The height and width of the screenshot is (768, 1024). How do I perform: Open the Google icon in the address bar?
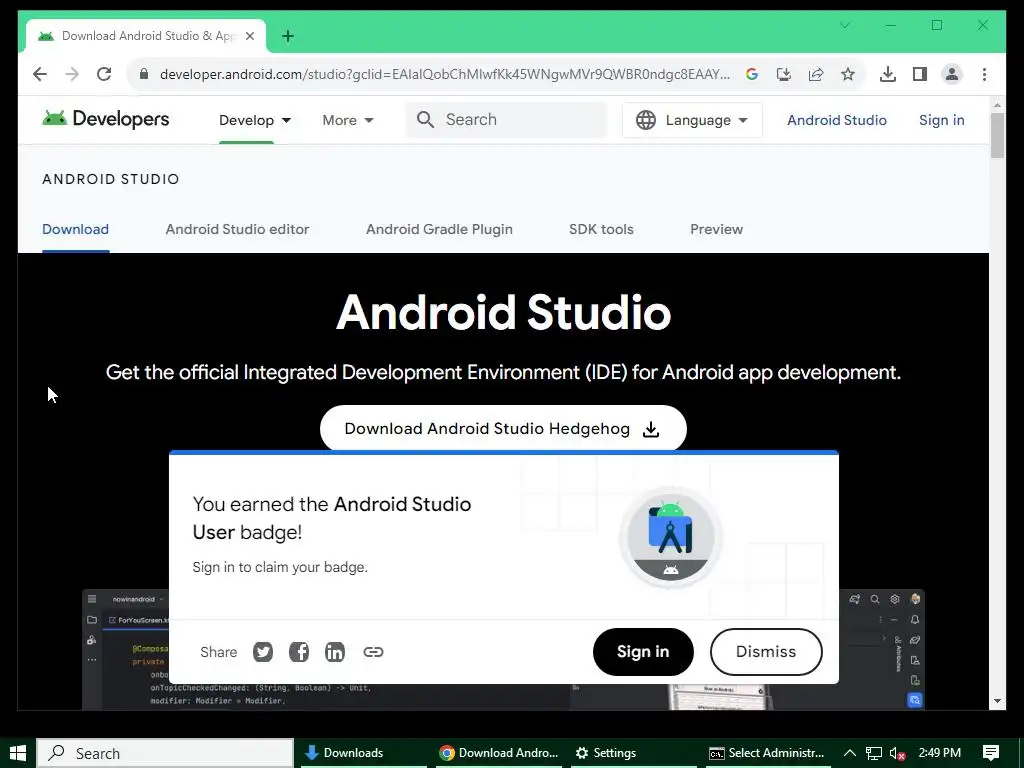(752, 74)
